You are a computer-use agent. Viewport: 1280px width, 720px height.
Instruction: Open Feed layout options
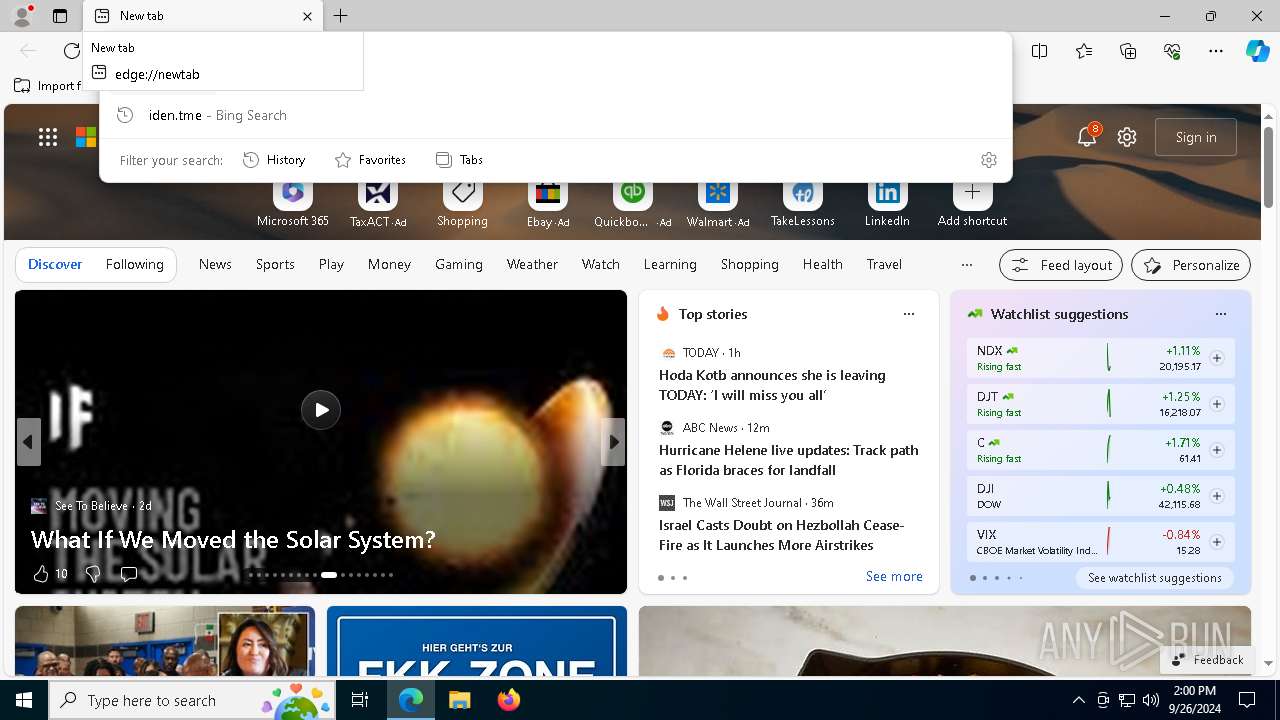point(1061,265)
